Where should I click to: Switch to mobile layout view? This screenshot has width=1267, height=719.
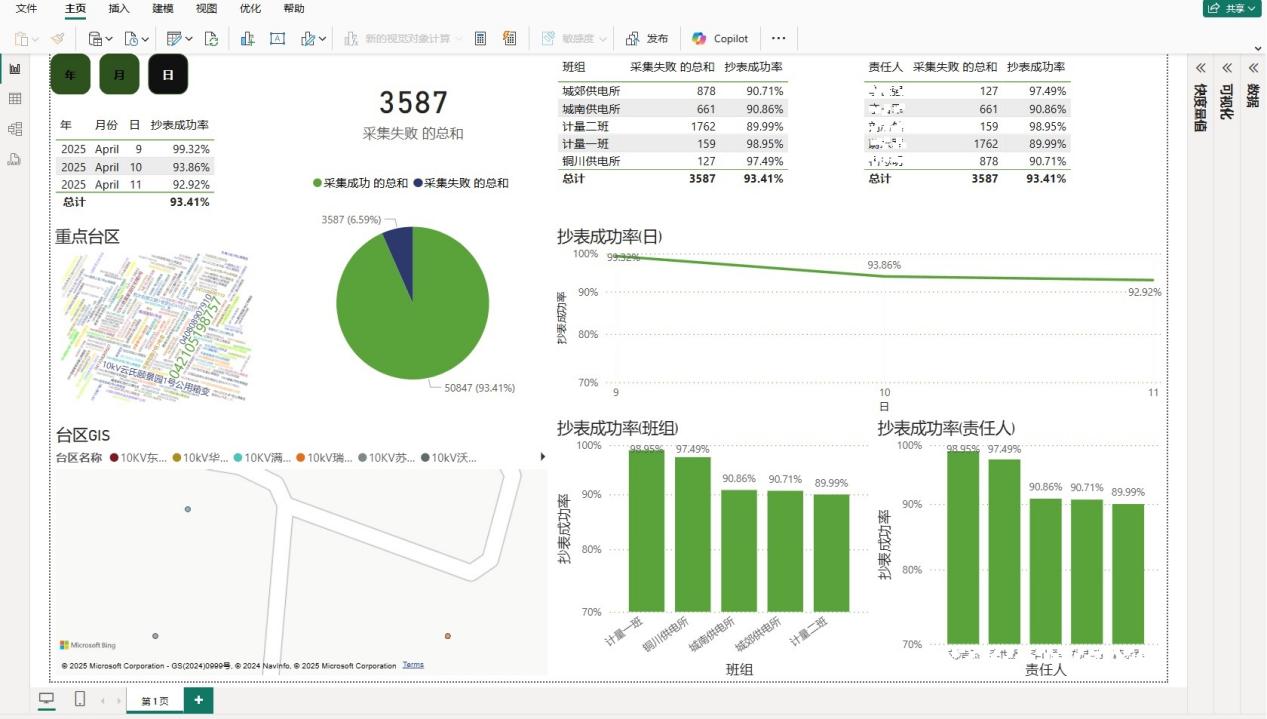[x=80, y=700]
